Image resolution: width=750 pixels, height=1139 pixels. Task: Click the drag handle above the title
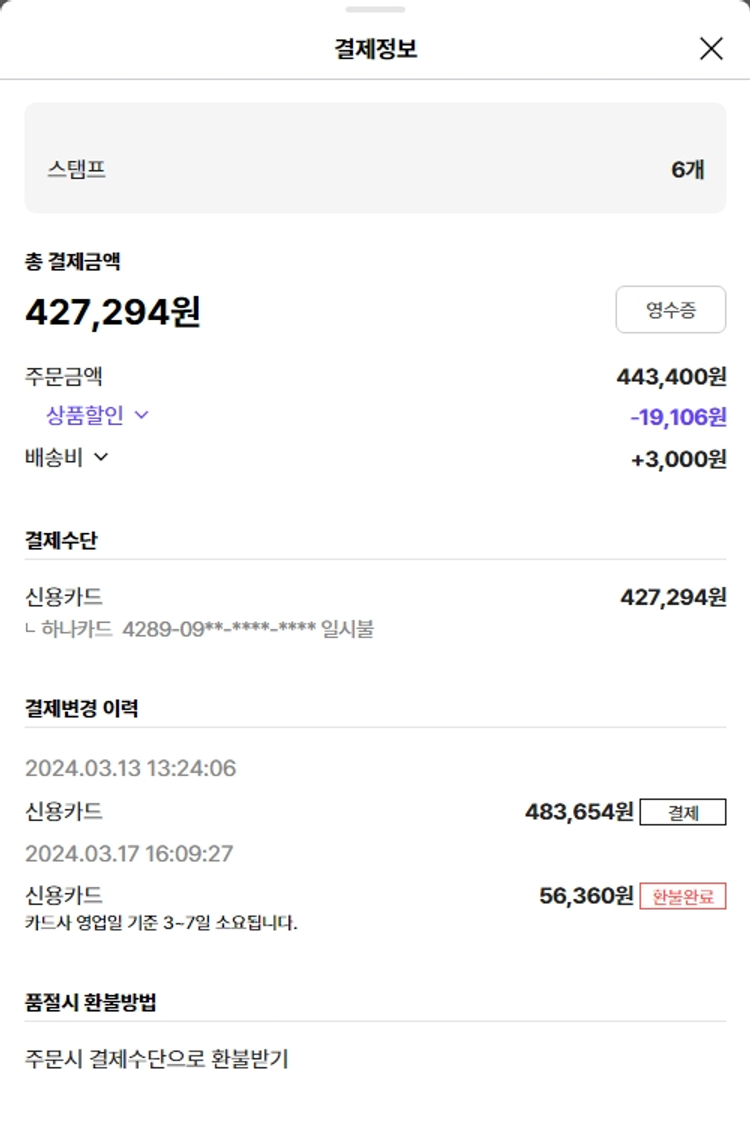pyautogui.click(x=375, y=9)
